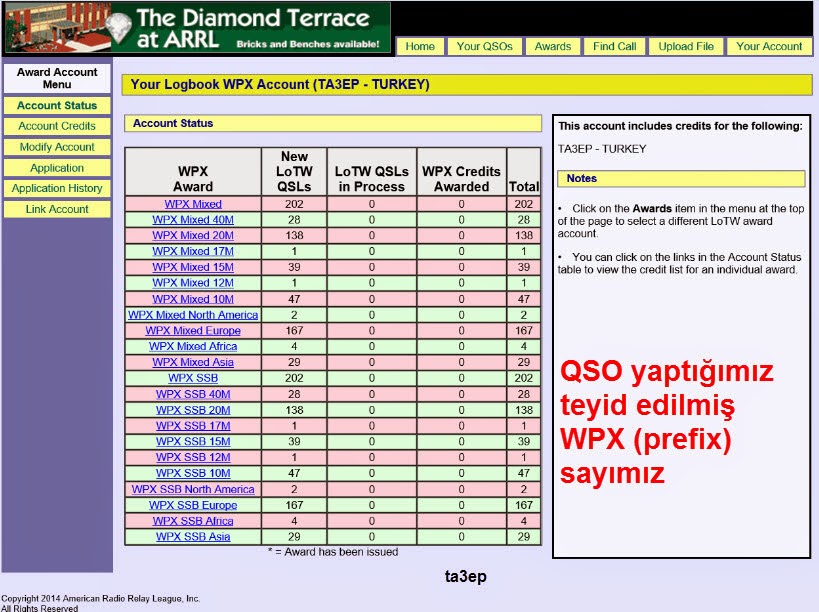Open Account Credits in sidebar
The height and width of the screenshot is (612, 819).
[x=57, y=126]
